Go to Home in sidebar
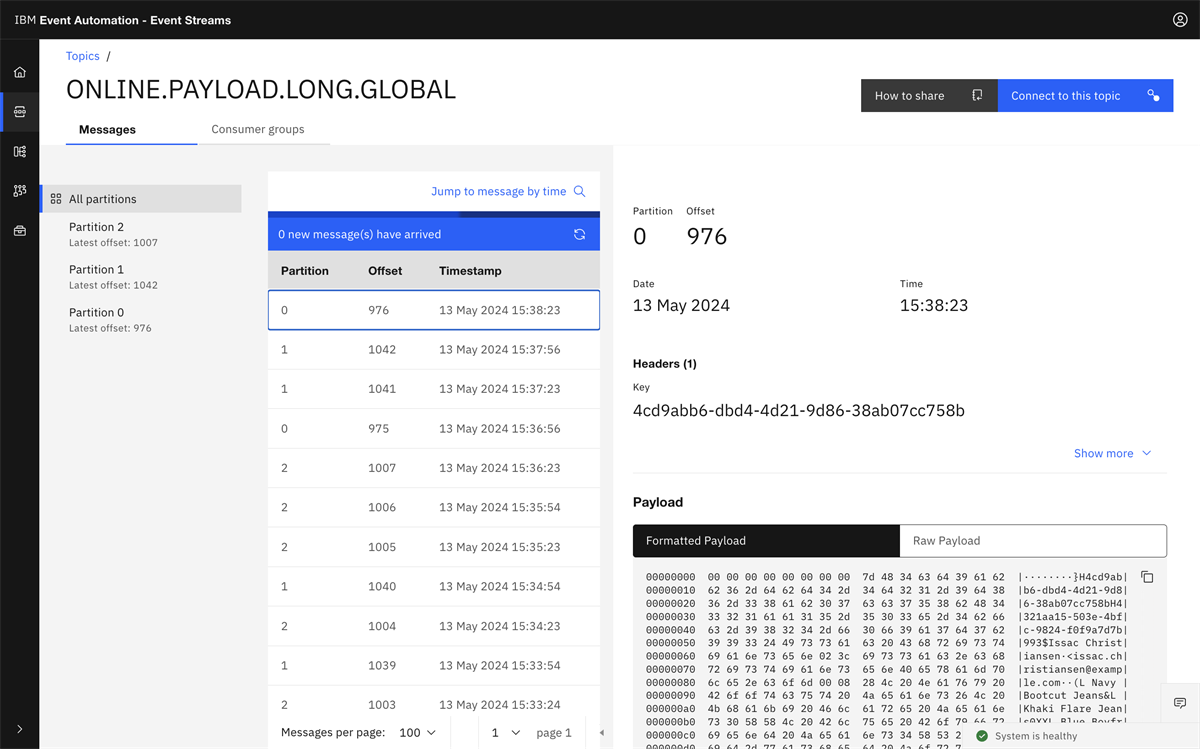 pyautogui.click(x=20, y=73)
